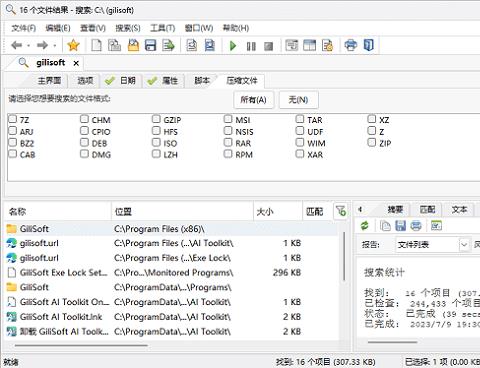Click the document settings icon in toolbar
The height and width of the screenshot is (368, 480).
pos(328,45)
